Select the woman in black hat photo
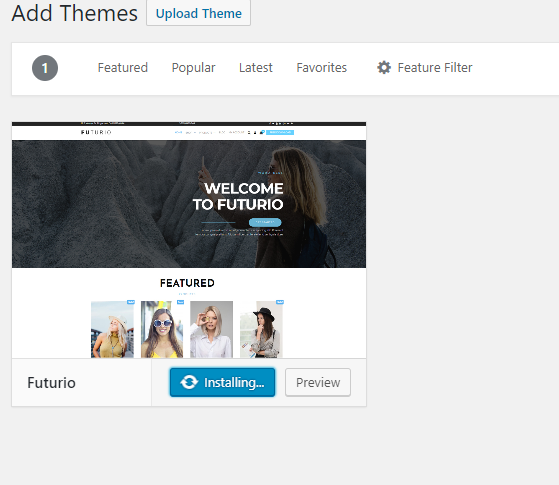The height and width of the screenshot is (485, 559). (x=261, y=329)
